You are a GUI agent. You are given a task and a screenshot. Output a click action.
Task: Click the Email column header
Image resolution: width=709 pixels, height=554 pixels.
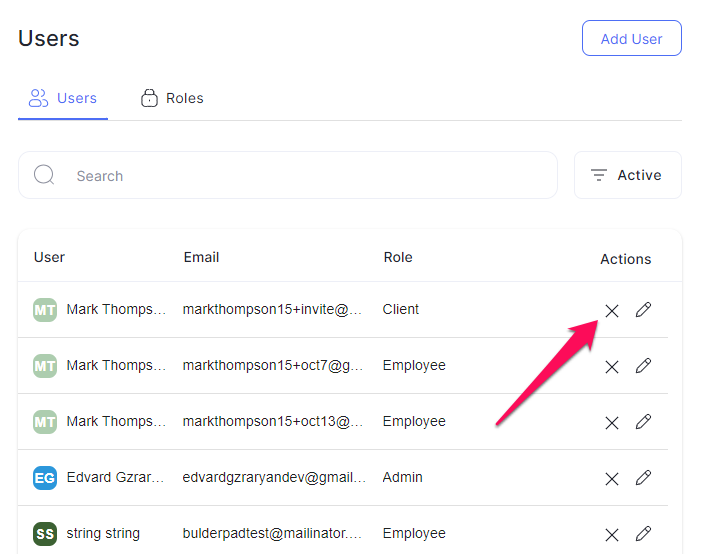pyautogui.click(x=201, y=257)
